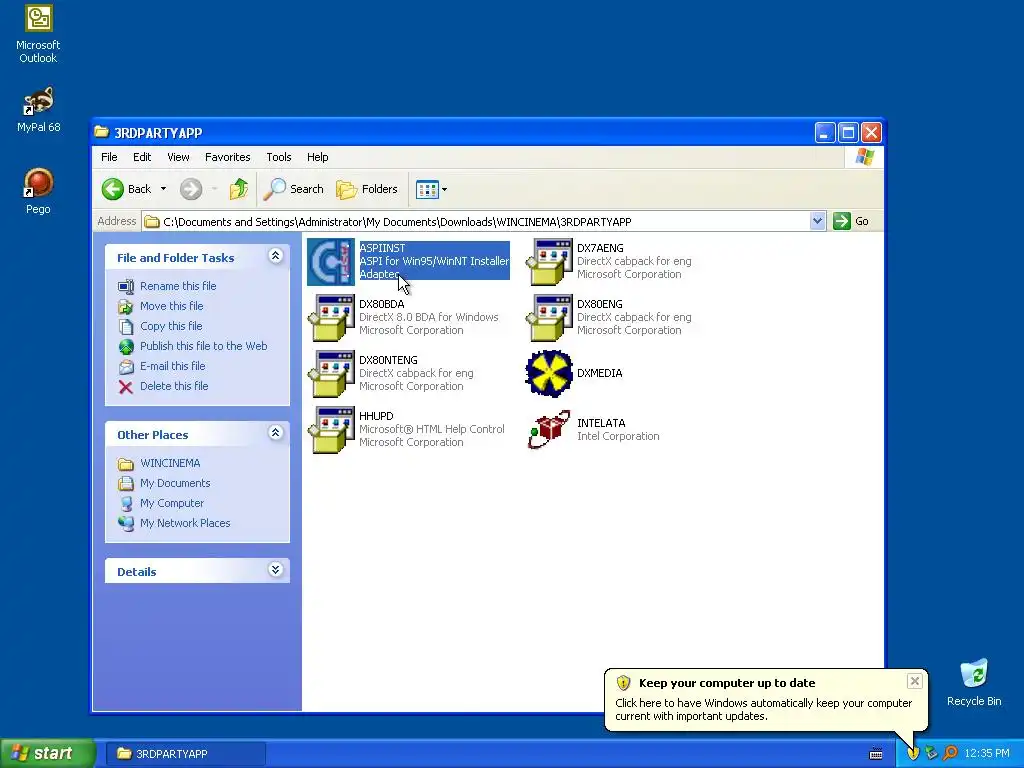Click the Up folder toolbar icon
This screenshot has height=768, width=1024.
coord(239,189)
